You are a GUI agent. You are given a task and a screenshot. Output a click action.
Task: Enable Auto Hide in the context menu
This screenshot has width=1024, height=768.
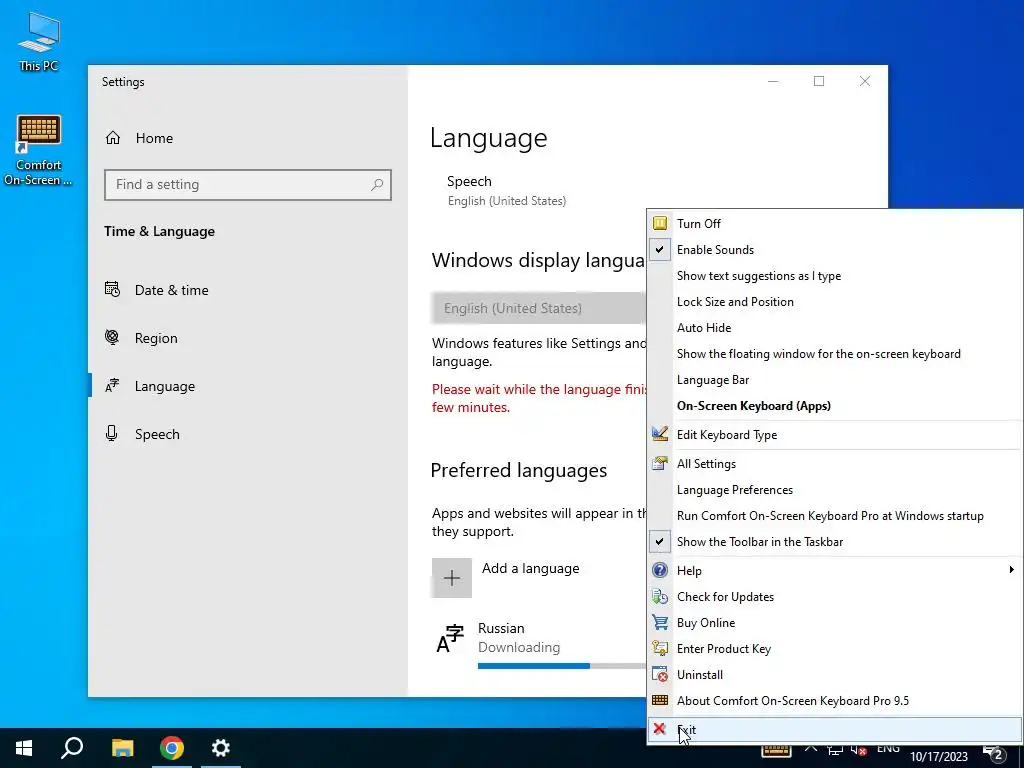click(x=835, y=328)
